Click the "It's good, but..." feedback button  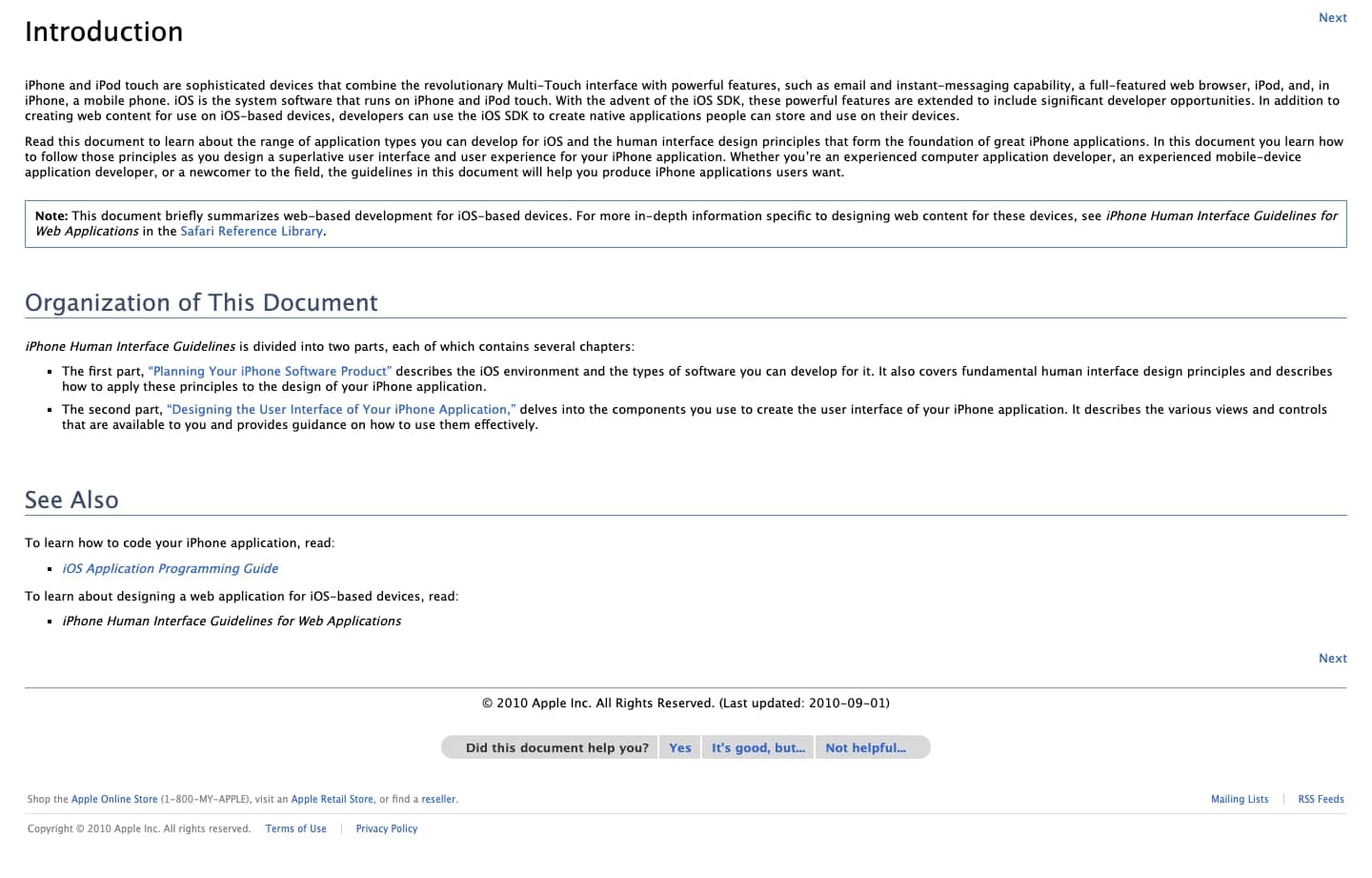click(x=758, y=748)
